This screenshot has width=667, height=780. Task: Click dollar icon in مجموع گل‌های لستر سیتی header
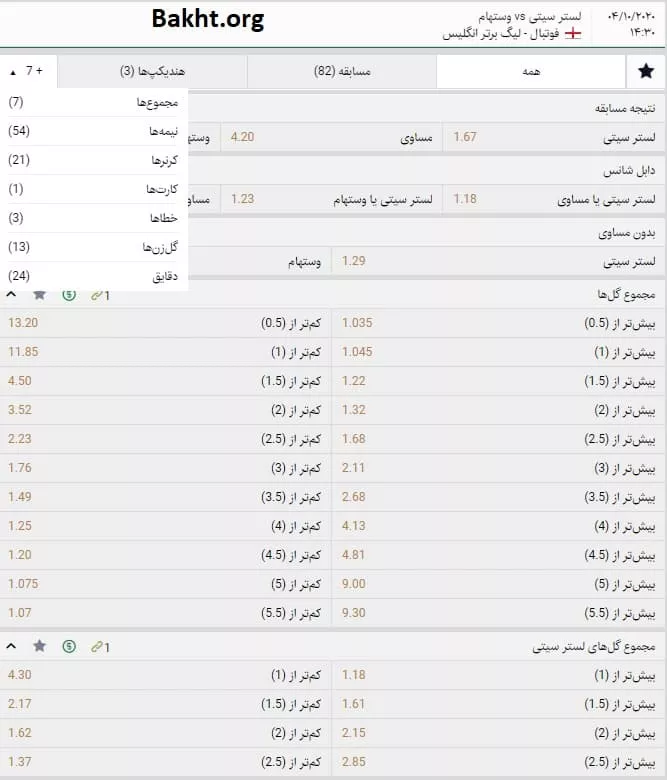click(68, 647)
